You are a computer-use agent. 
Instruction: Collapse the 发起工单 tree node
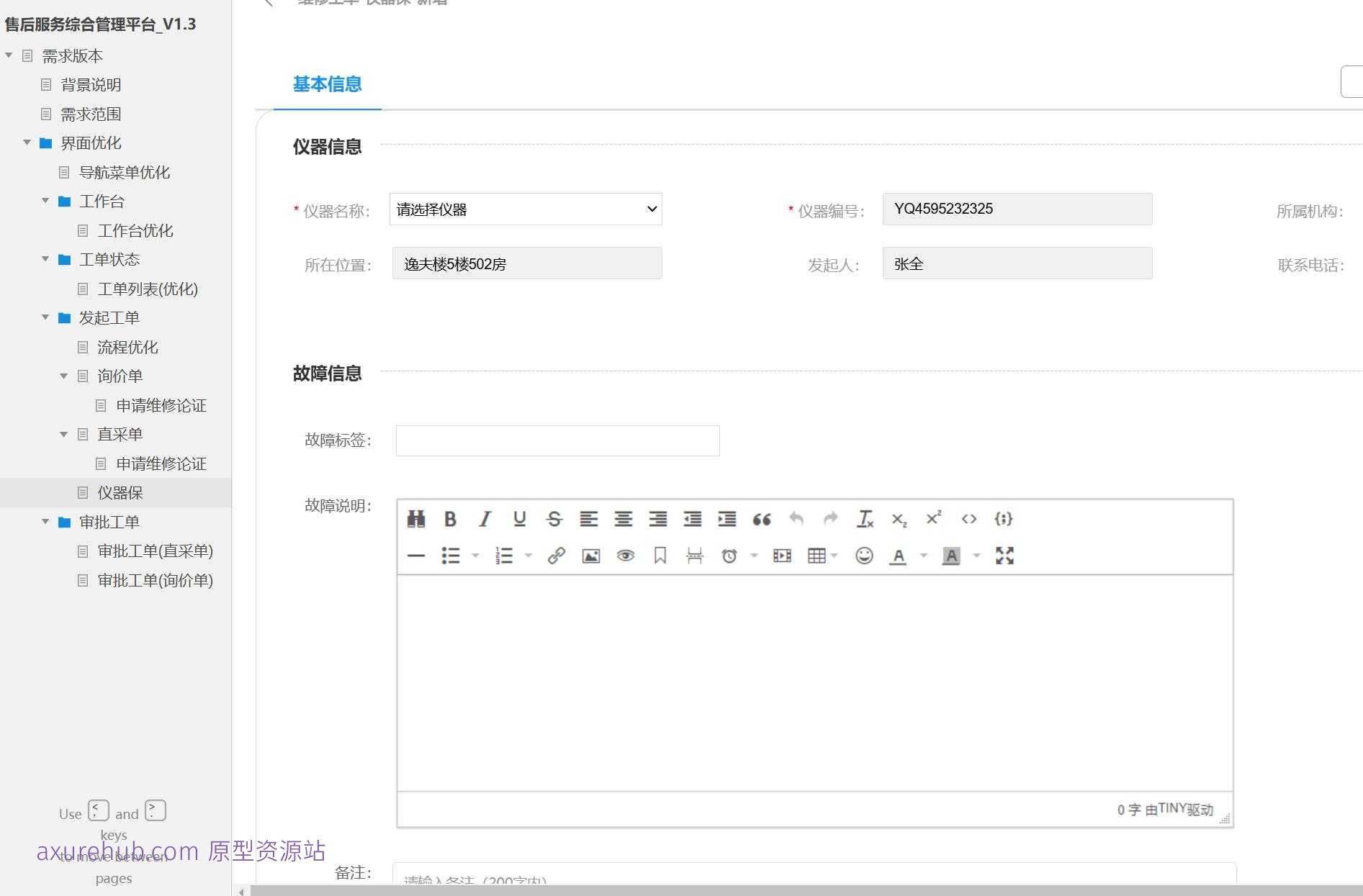pos(45,317)
